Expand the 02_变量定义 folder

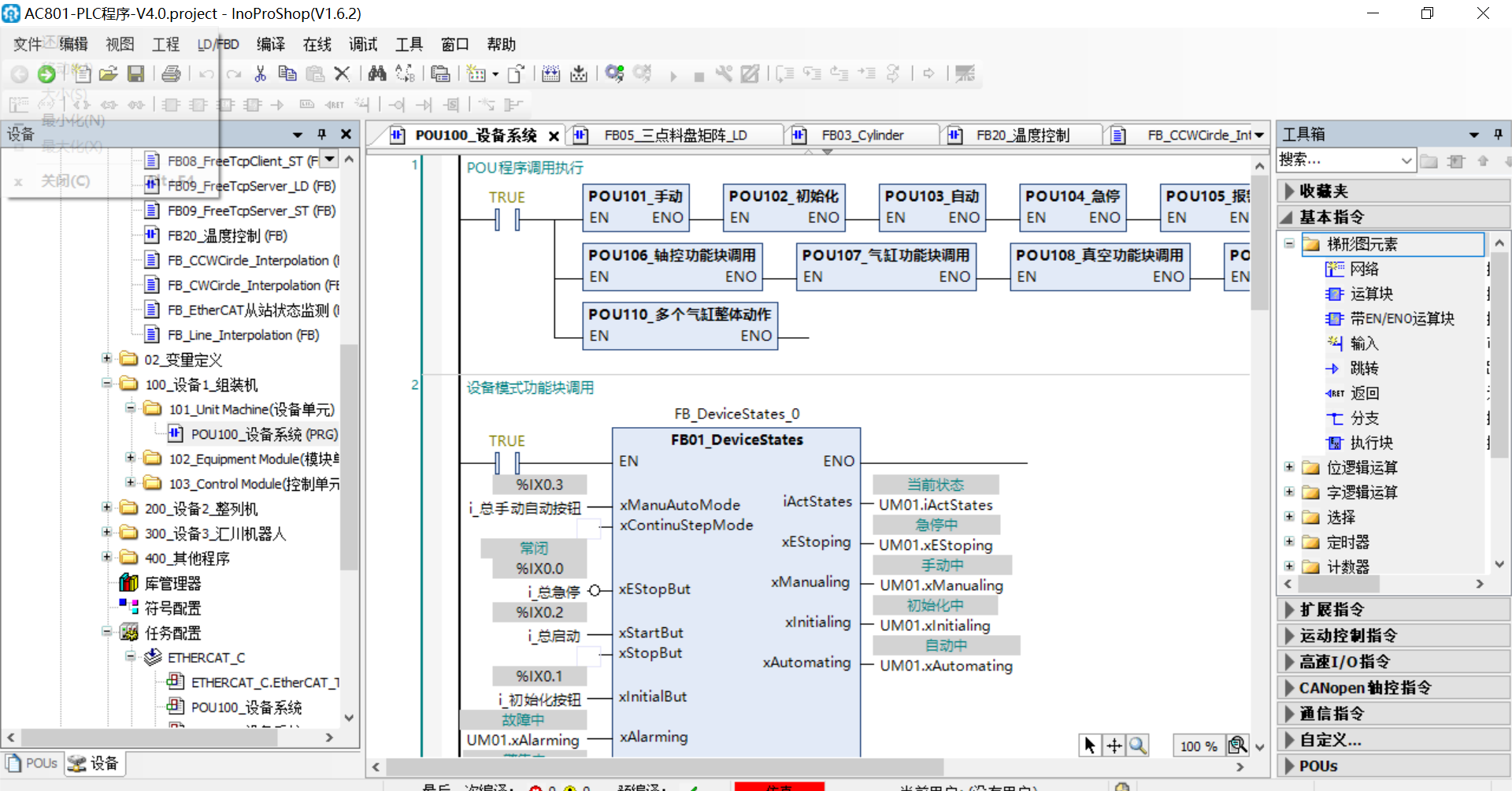coord(106,358)
